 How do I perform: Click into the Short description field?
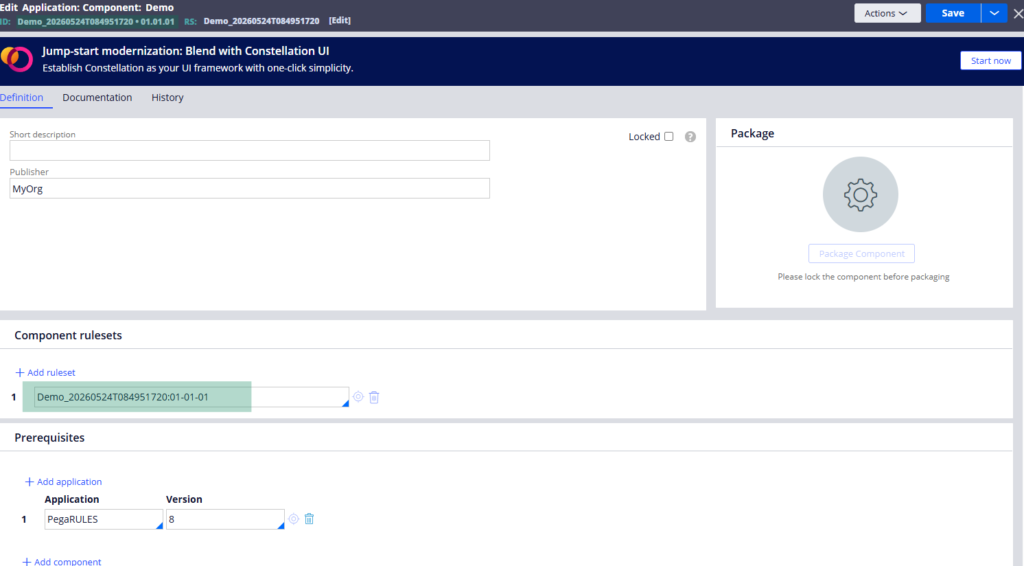coord(249,150)
